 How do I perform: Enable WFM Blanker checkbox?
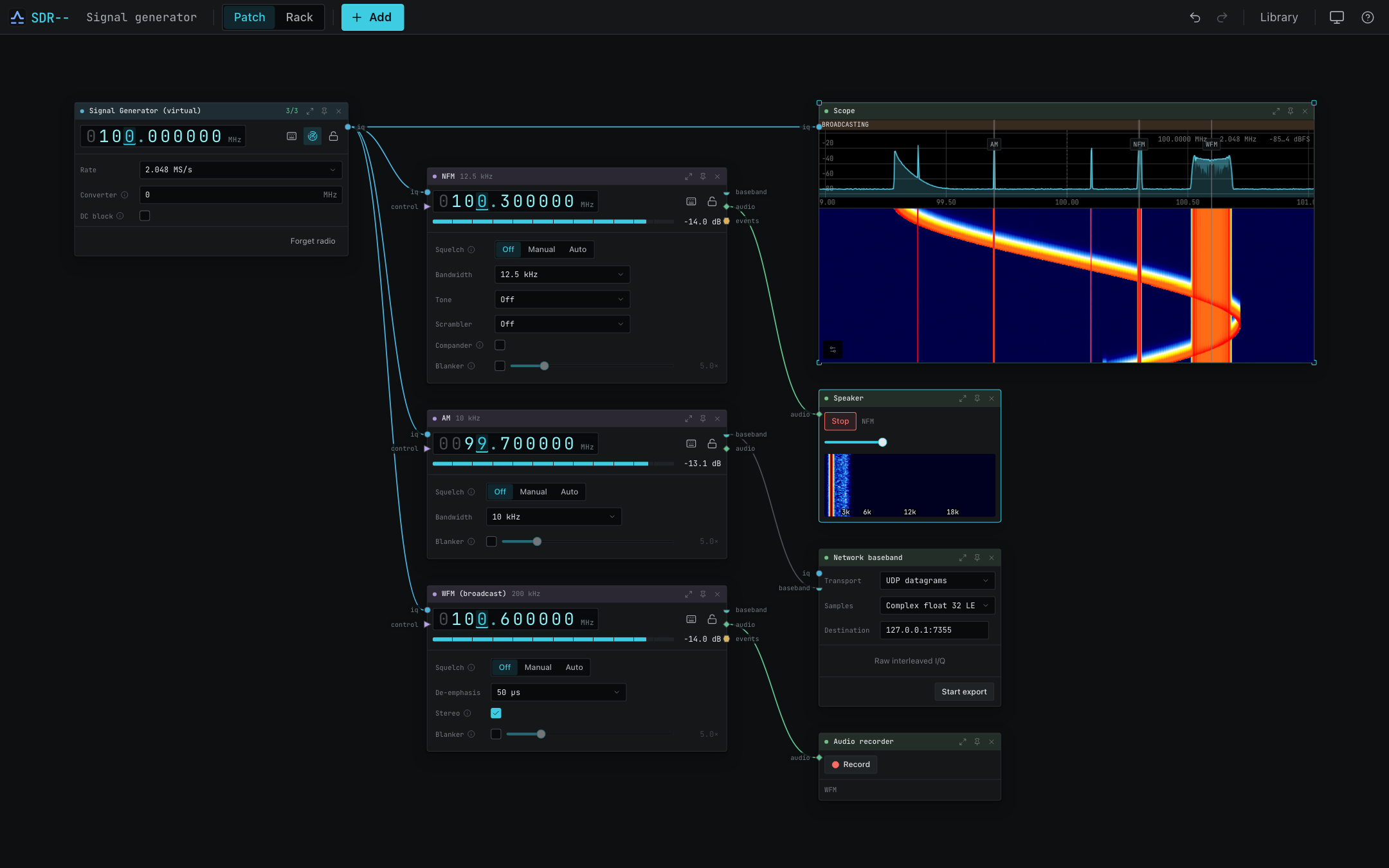pos(496,734)
